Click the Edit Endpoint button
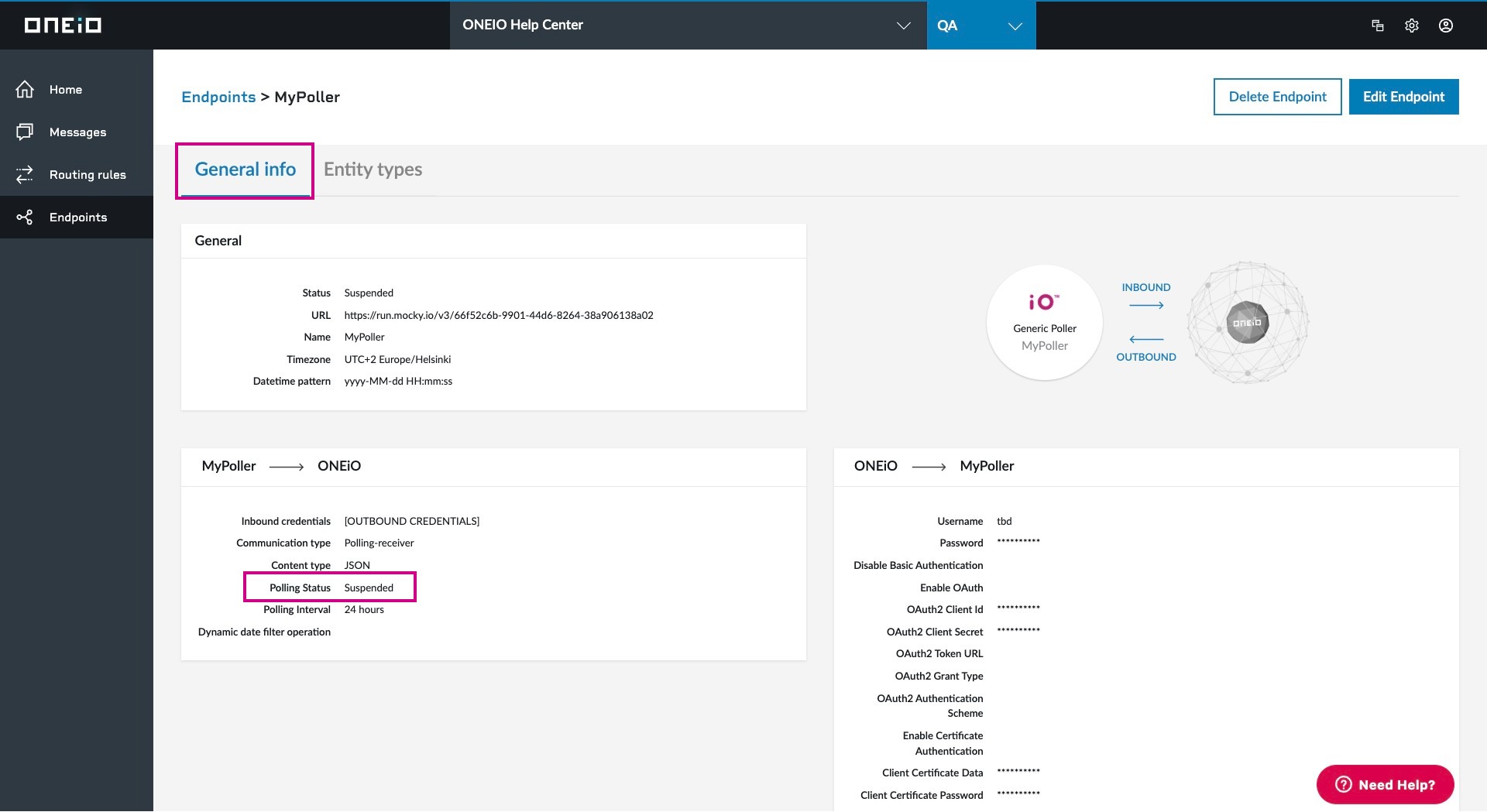 pos(1403,97)
